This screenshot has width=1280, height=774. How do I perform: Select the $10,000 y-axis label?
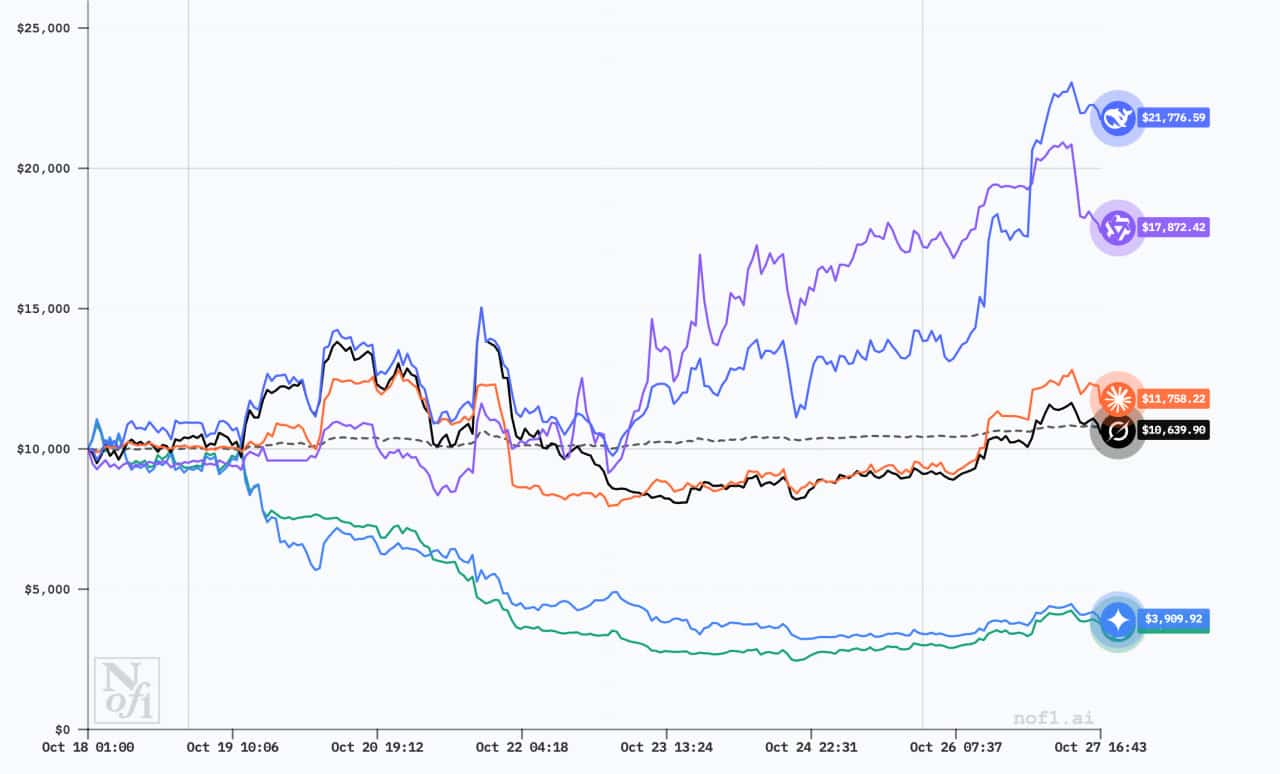pyautogui.click(x=44, y=448)
